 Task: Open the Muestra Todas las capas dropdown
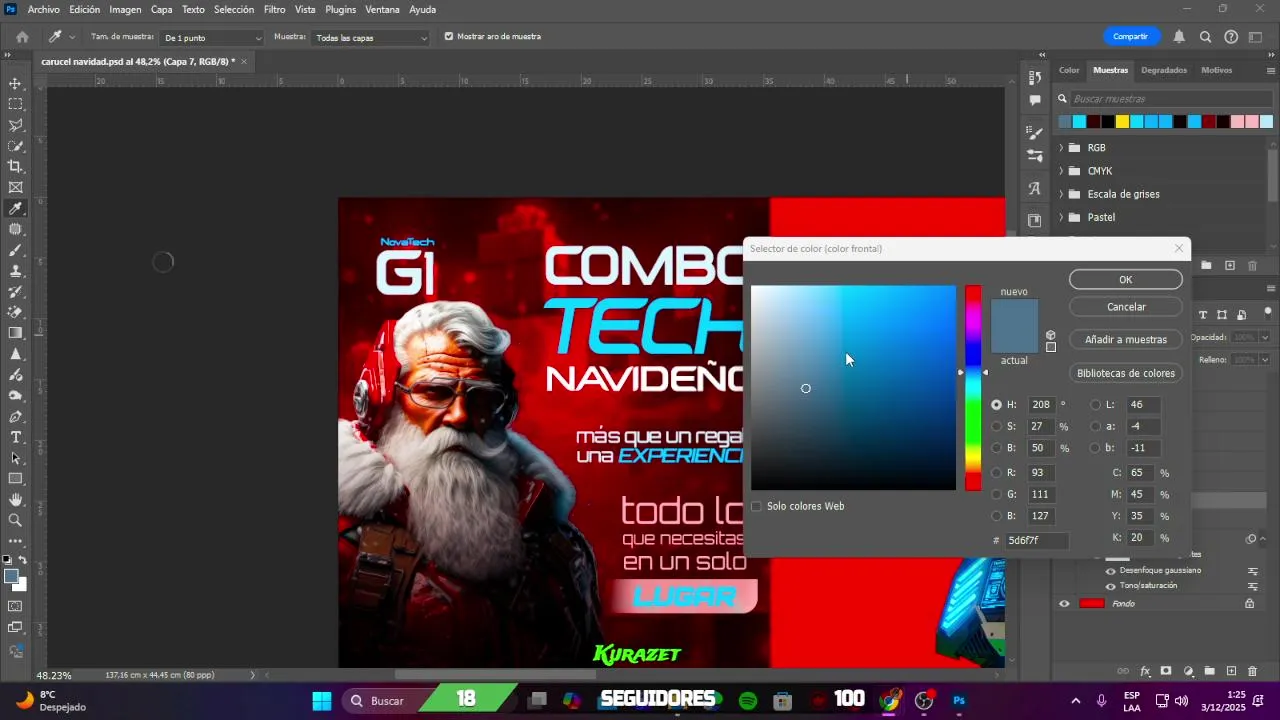371,38
